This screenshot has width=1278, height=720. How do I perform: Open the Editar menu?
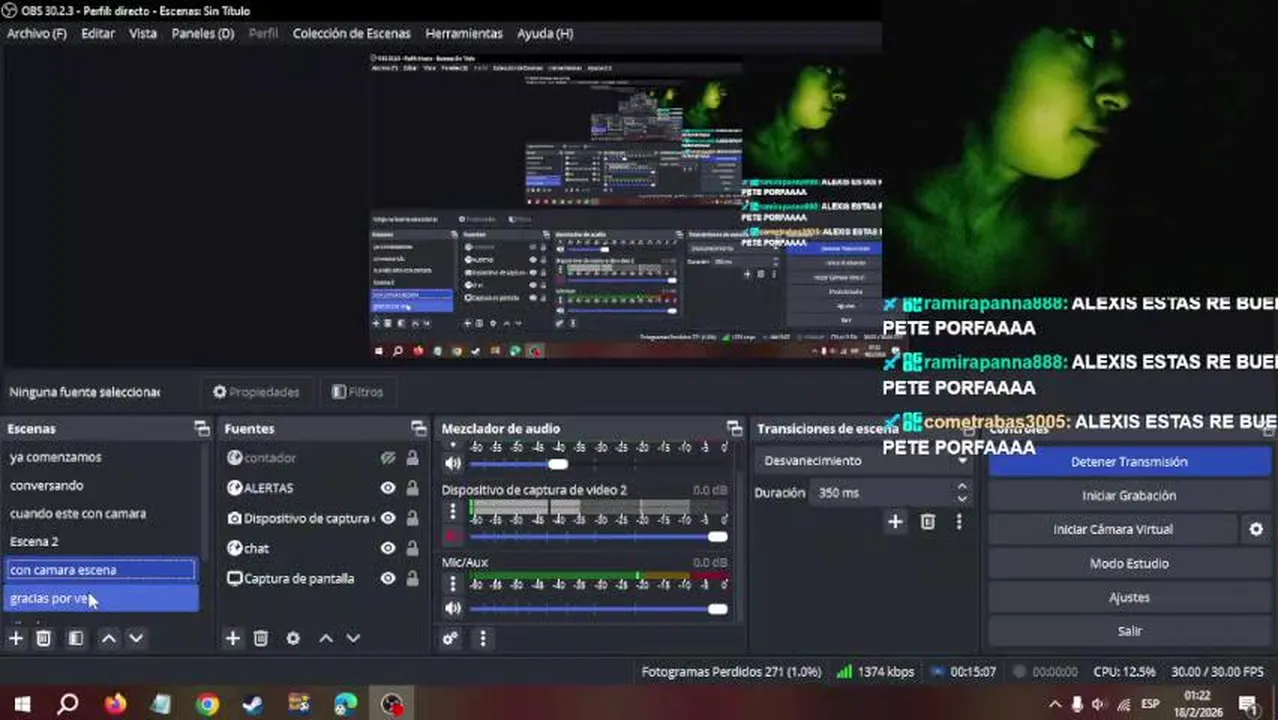98,33
